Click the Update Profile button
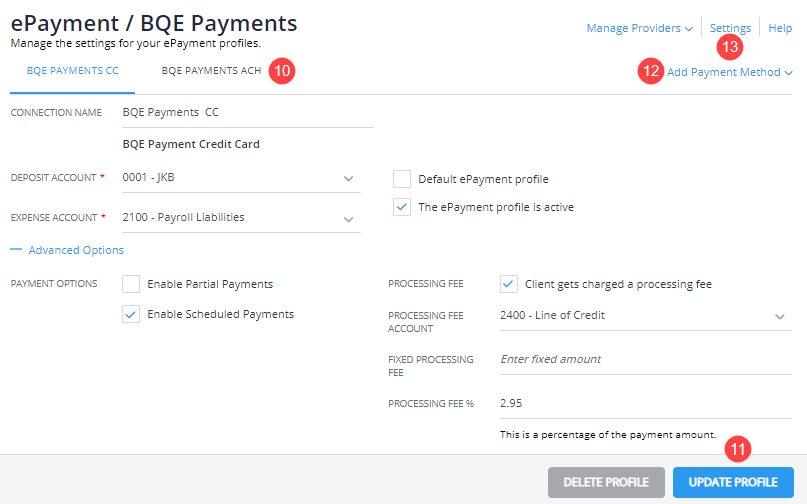The image size is (807, 504). 733,482
